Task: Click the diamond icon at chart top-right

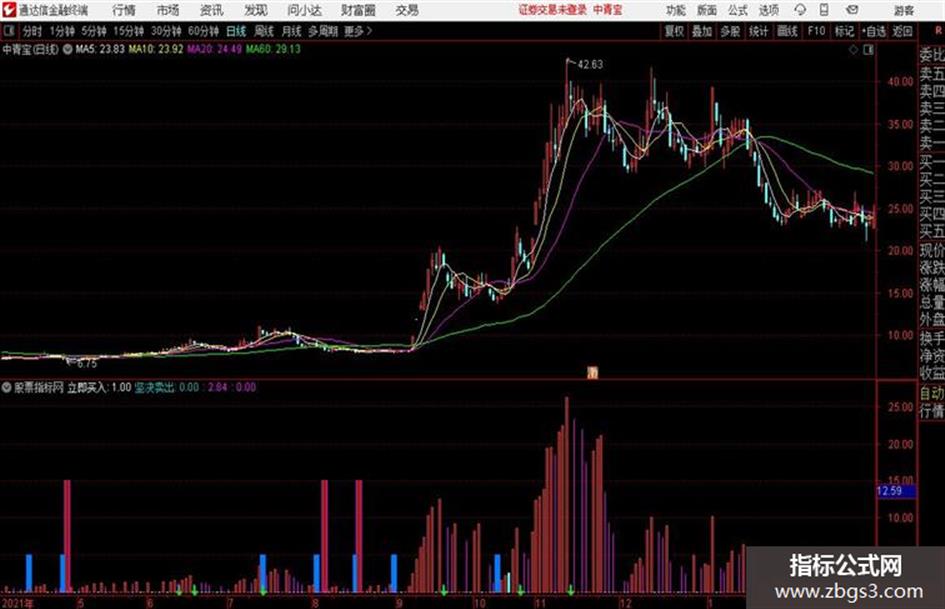Action: pyautogui.click(x=853, y=50)
